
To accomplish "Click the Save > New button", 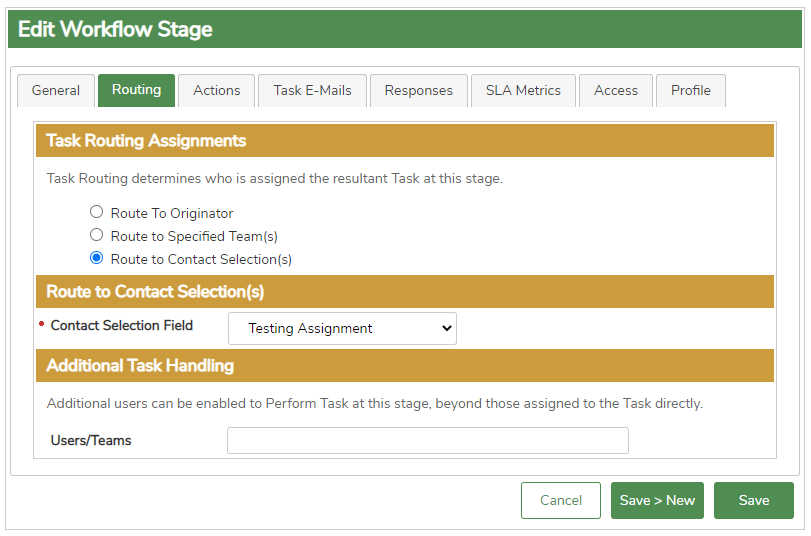I will click(657, 500).
